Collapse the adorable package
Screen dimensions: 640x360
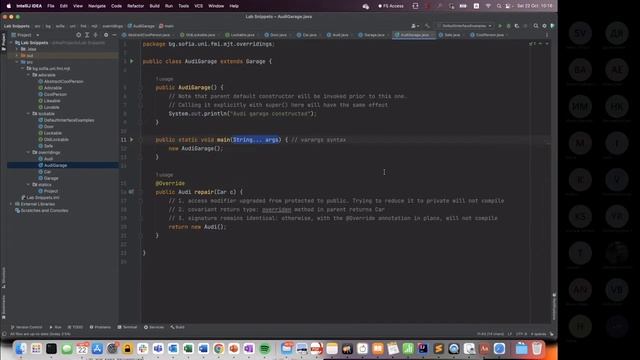pyautogui.click(x=29, y=75)
